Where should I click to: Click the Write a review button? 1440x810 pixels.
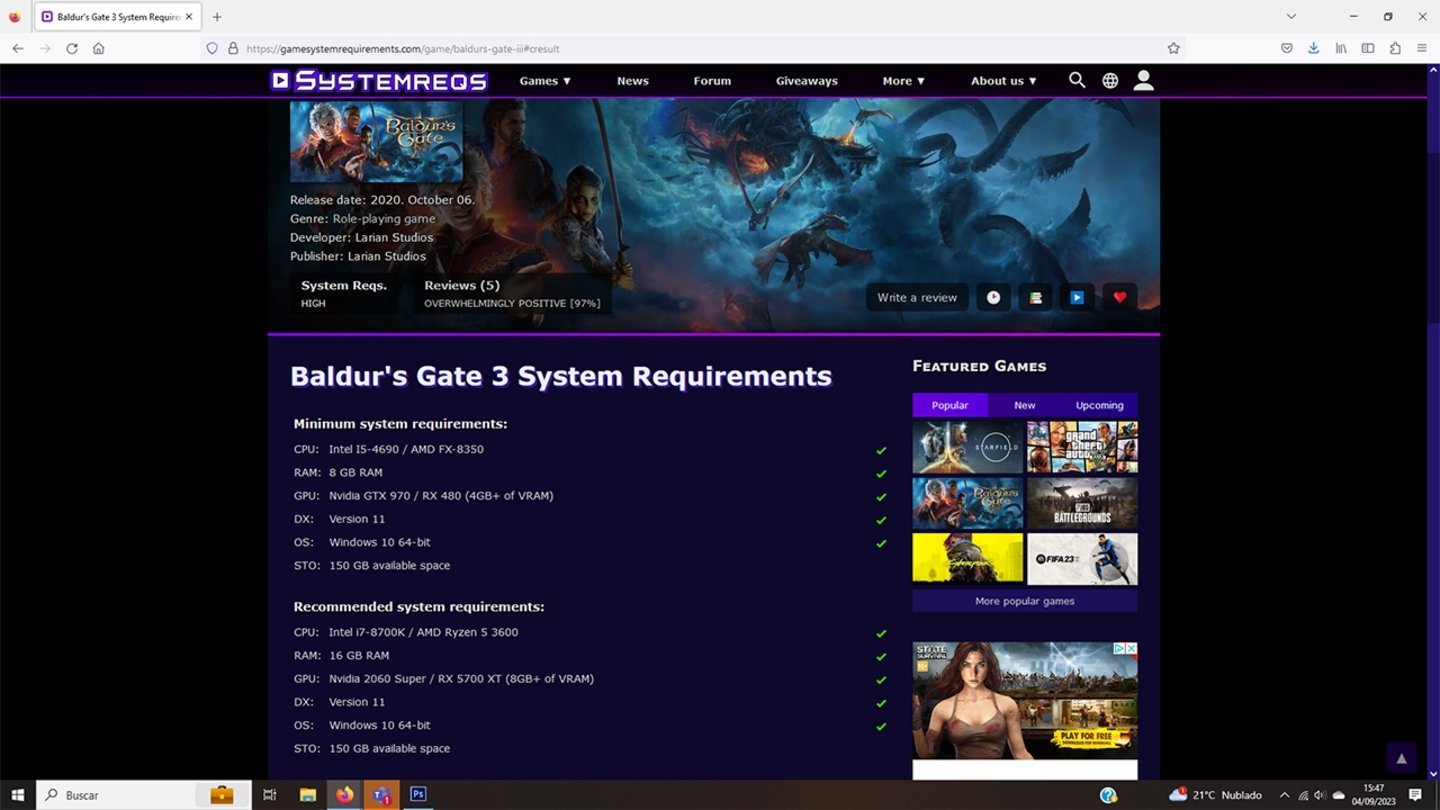click(917, 297)
